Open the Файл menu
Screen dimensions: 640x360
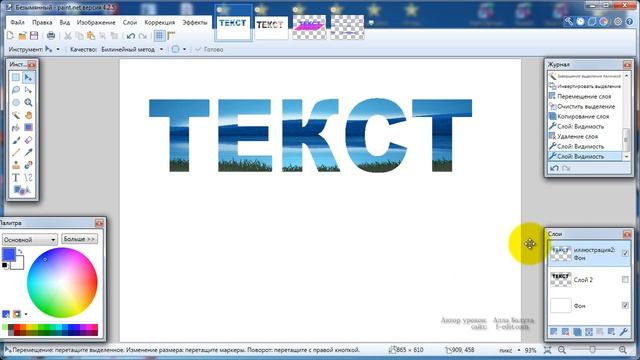click(x=17, y=22)
